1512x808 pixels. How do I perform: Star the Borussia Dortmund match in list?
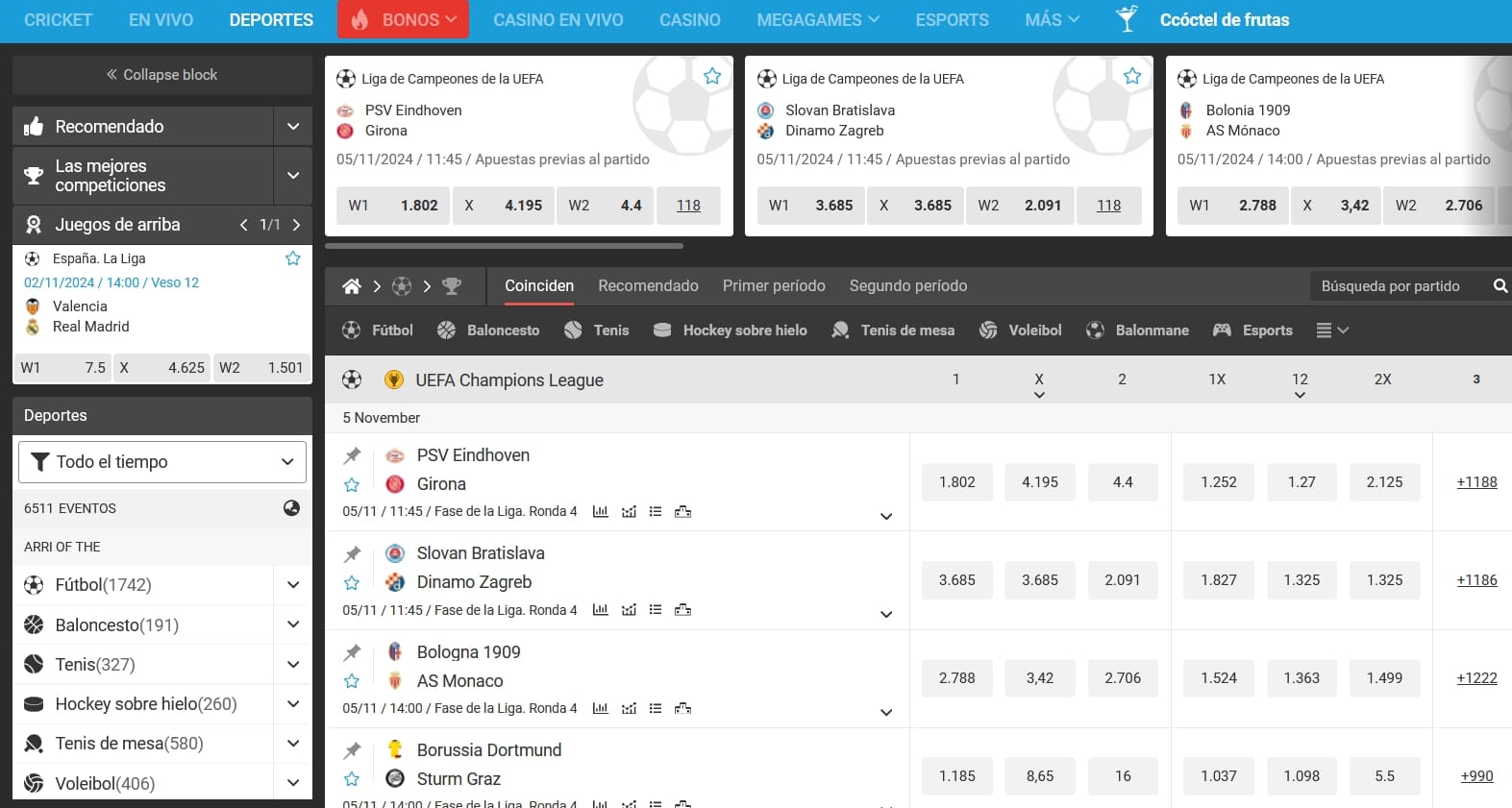[x=352, y=779]
